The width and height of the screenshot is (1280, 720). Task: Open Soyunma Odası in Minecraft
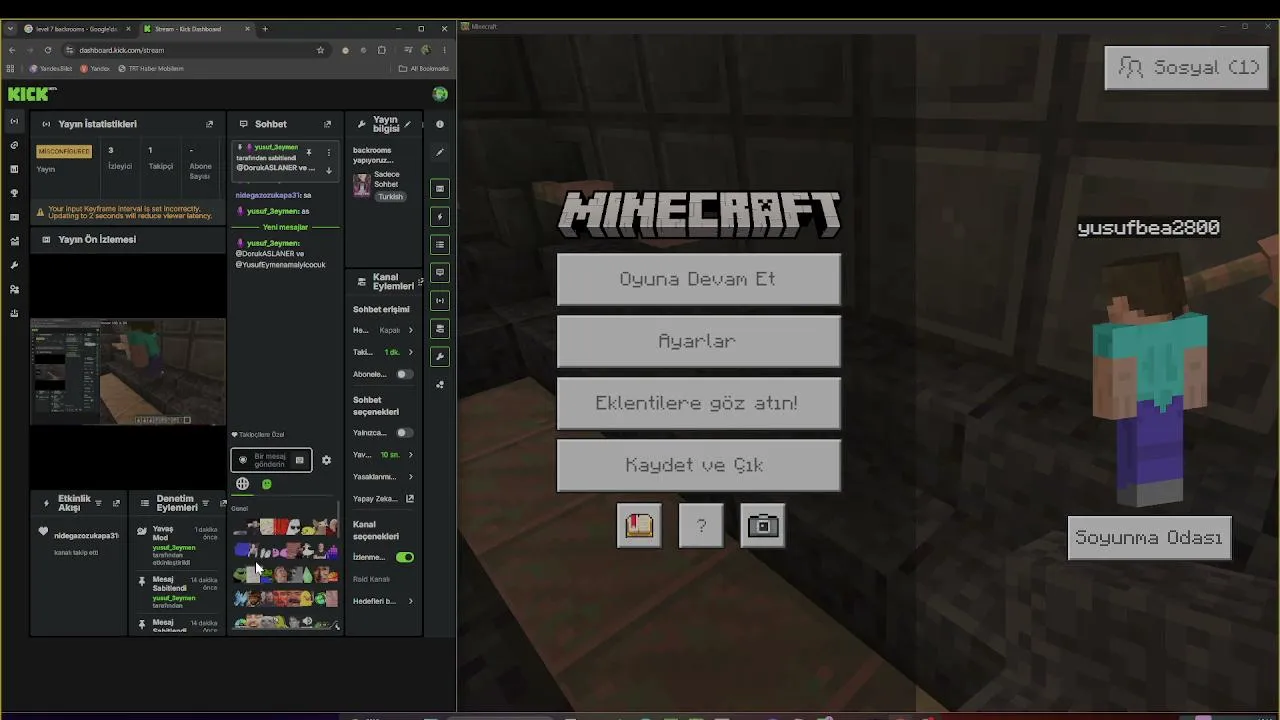click(1149, 538)
